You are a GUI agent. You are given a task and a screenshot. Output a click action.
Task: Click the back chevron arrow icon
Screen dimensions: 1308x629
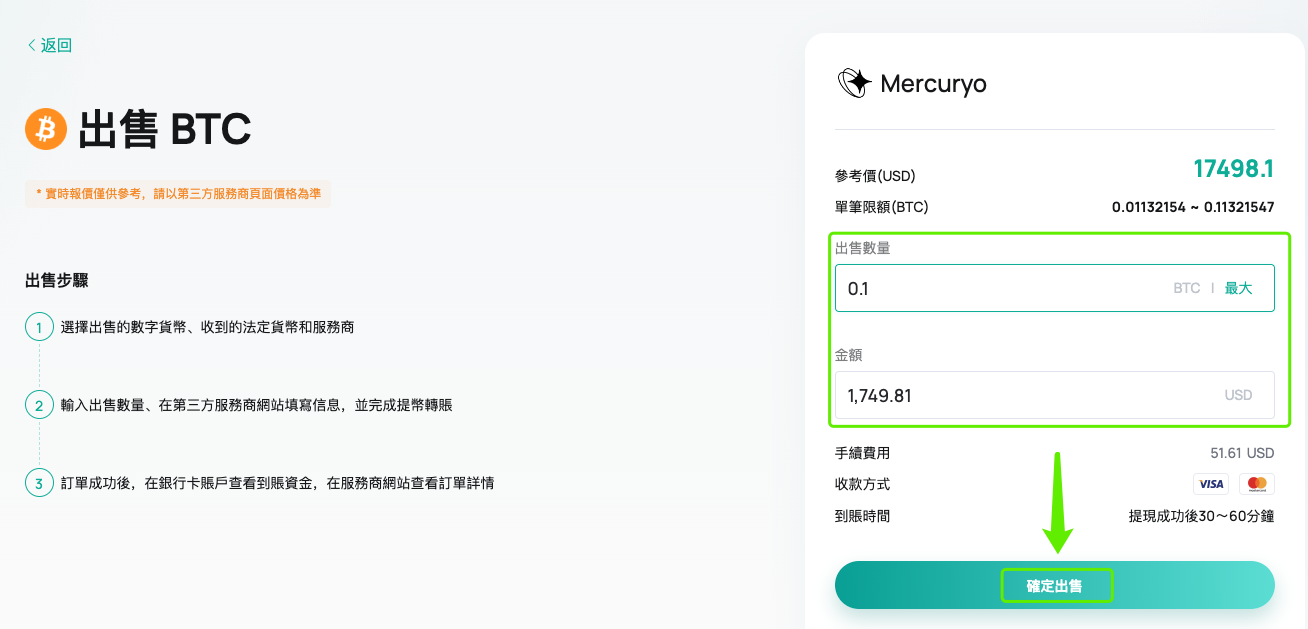point(32,45)
